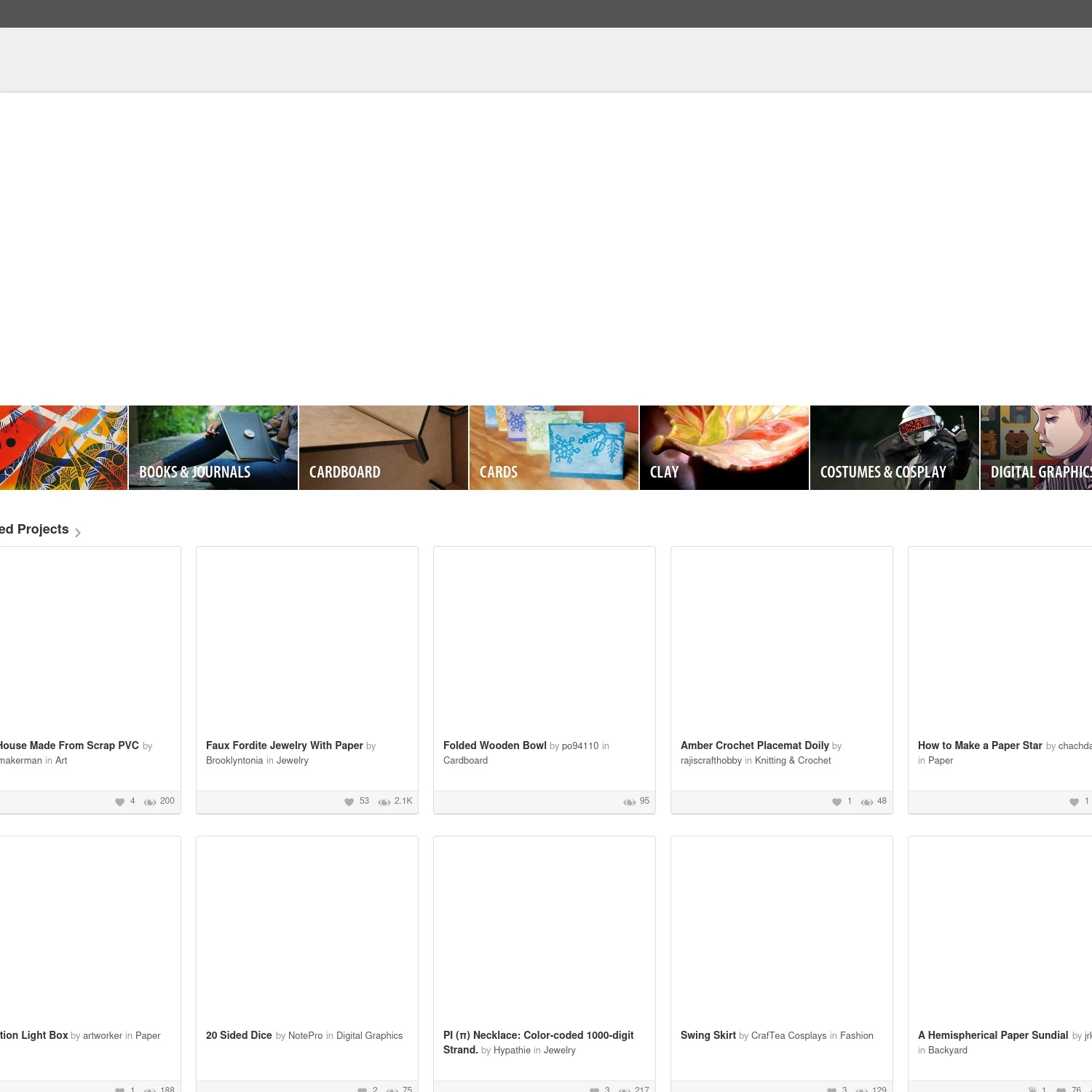
Task: Go to Art category from the makerman card
Action: point(61,761)
